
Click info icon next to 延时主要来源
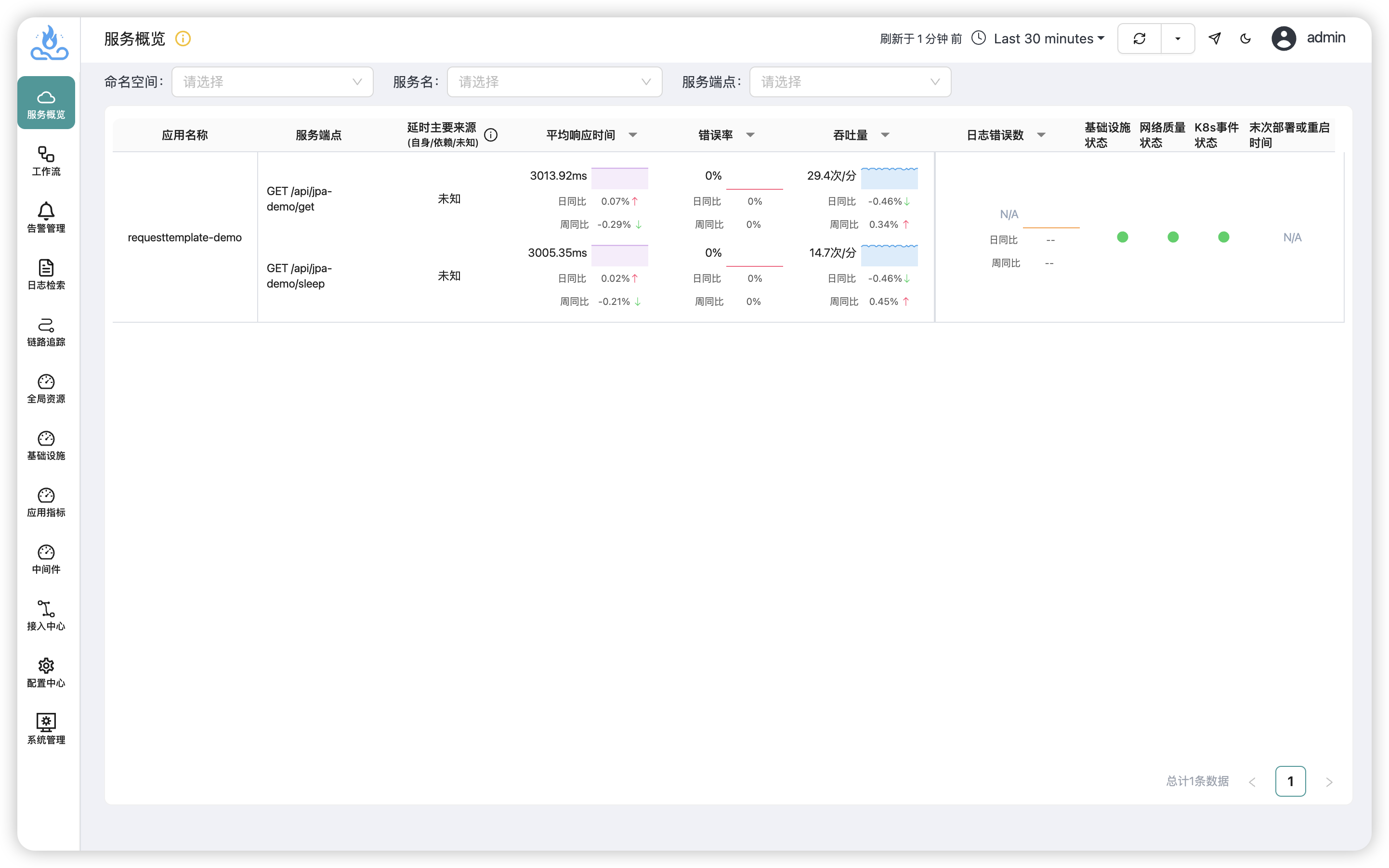(x=491, y=135)
